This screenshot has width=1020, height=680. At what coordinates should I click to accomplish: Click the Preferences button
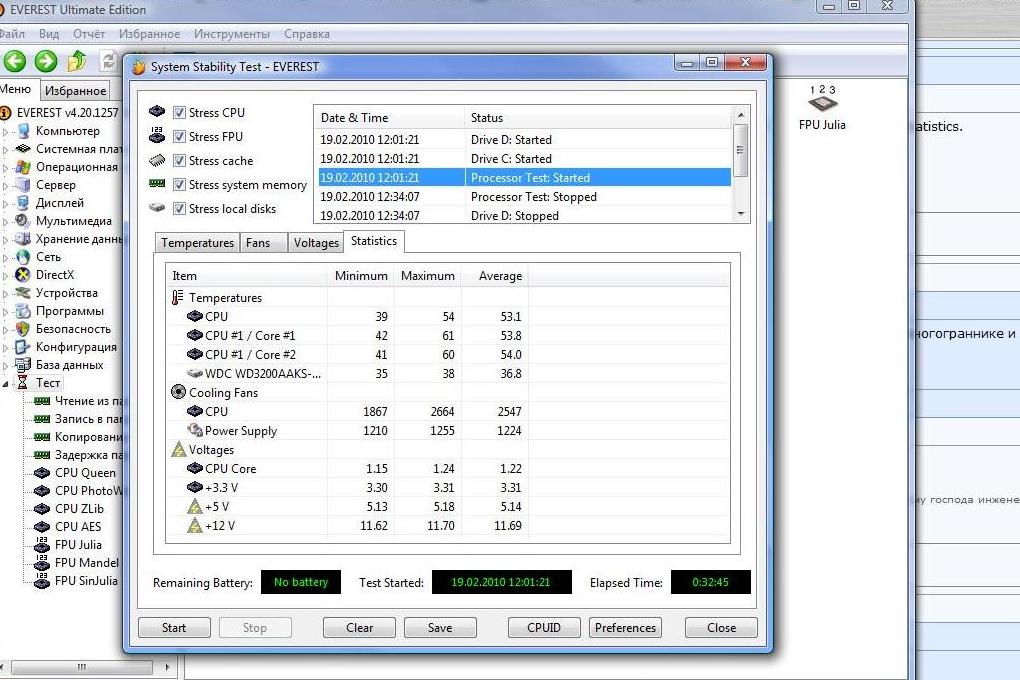coord(625,628)
